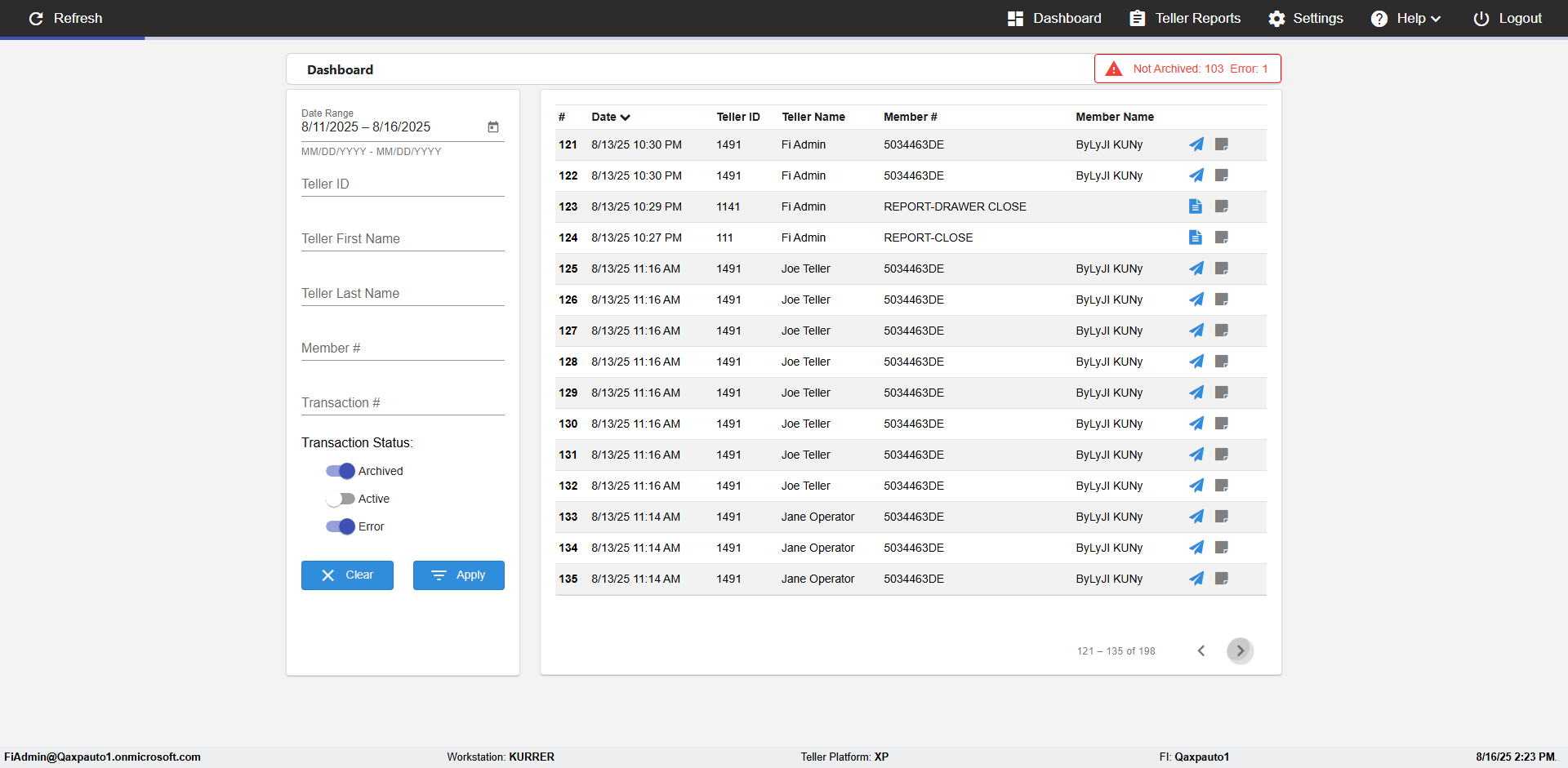Focus the Member # filter field
The width and height of the screenshot is (1568, 768).
click(403, 348)
